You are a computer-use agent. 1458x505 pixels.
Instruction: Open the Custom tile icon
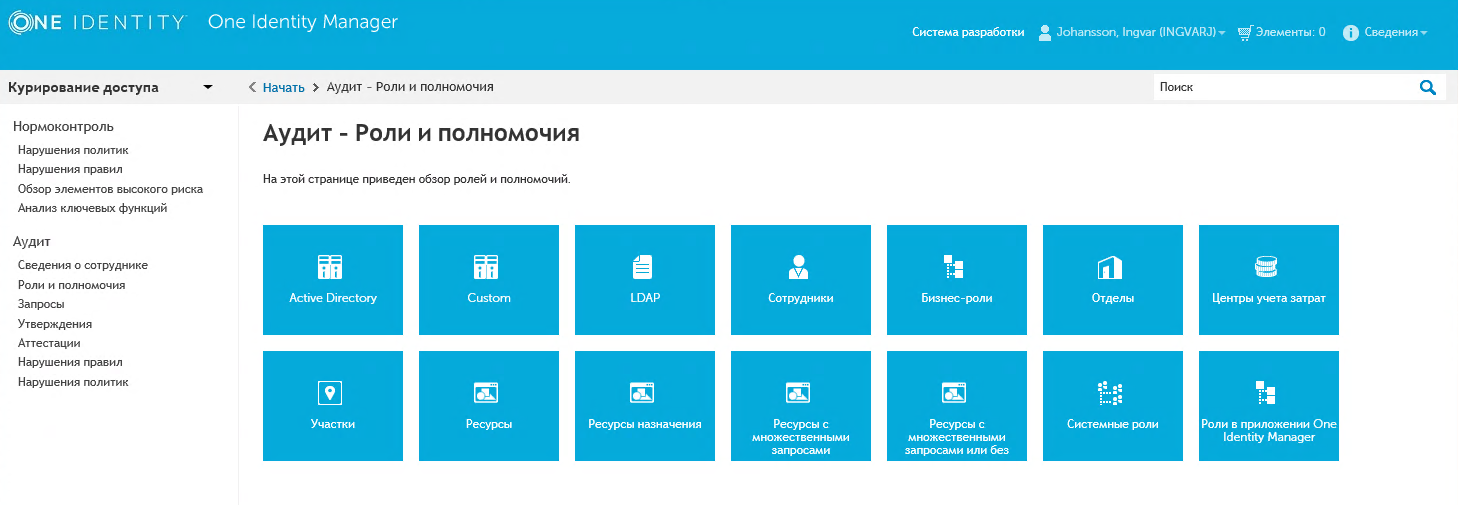(486, 267)
